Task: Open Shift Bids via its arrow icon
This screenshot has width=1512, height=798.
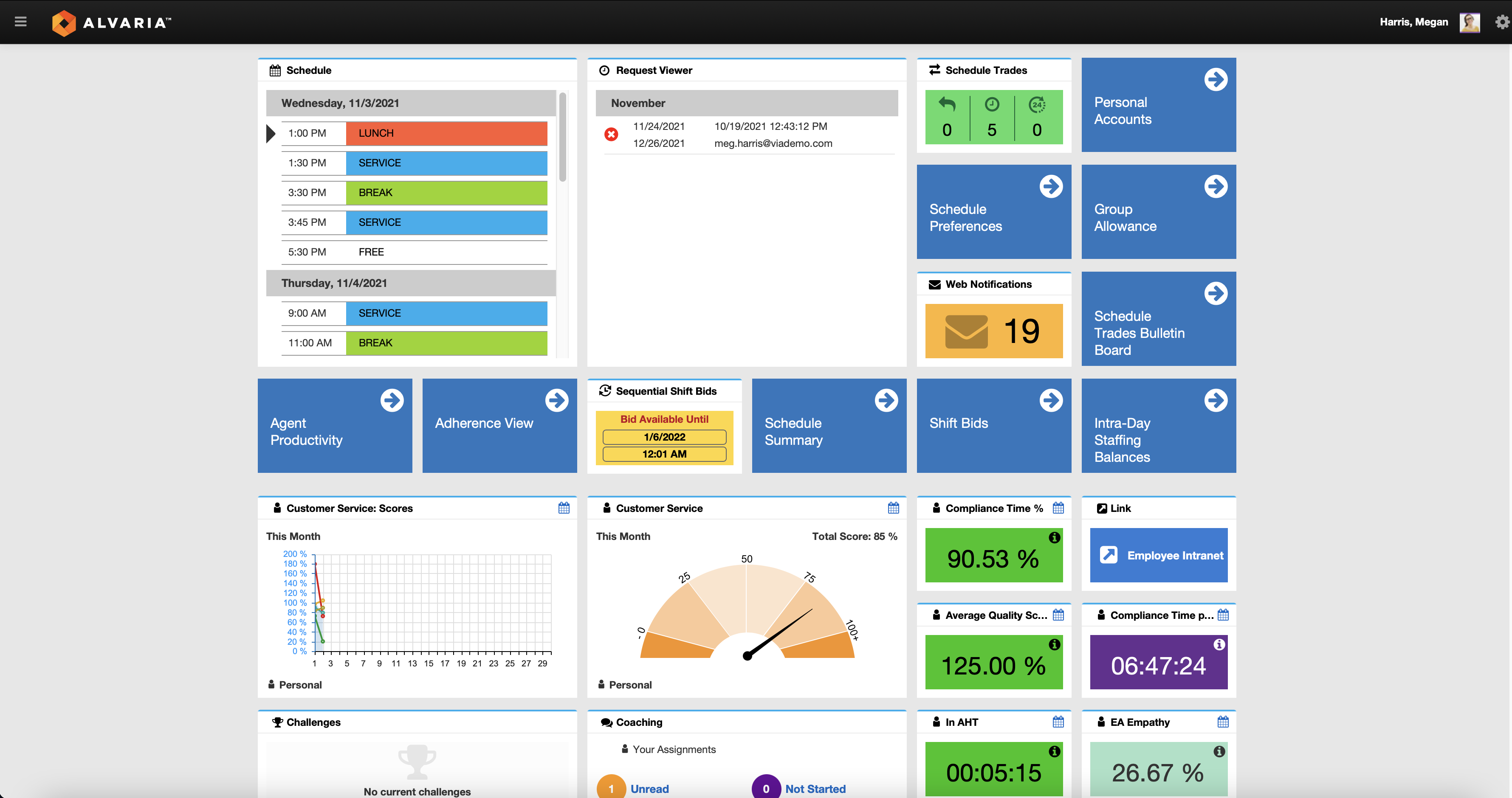Action: pyautogui.click(x=1051, y=401)
